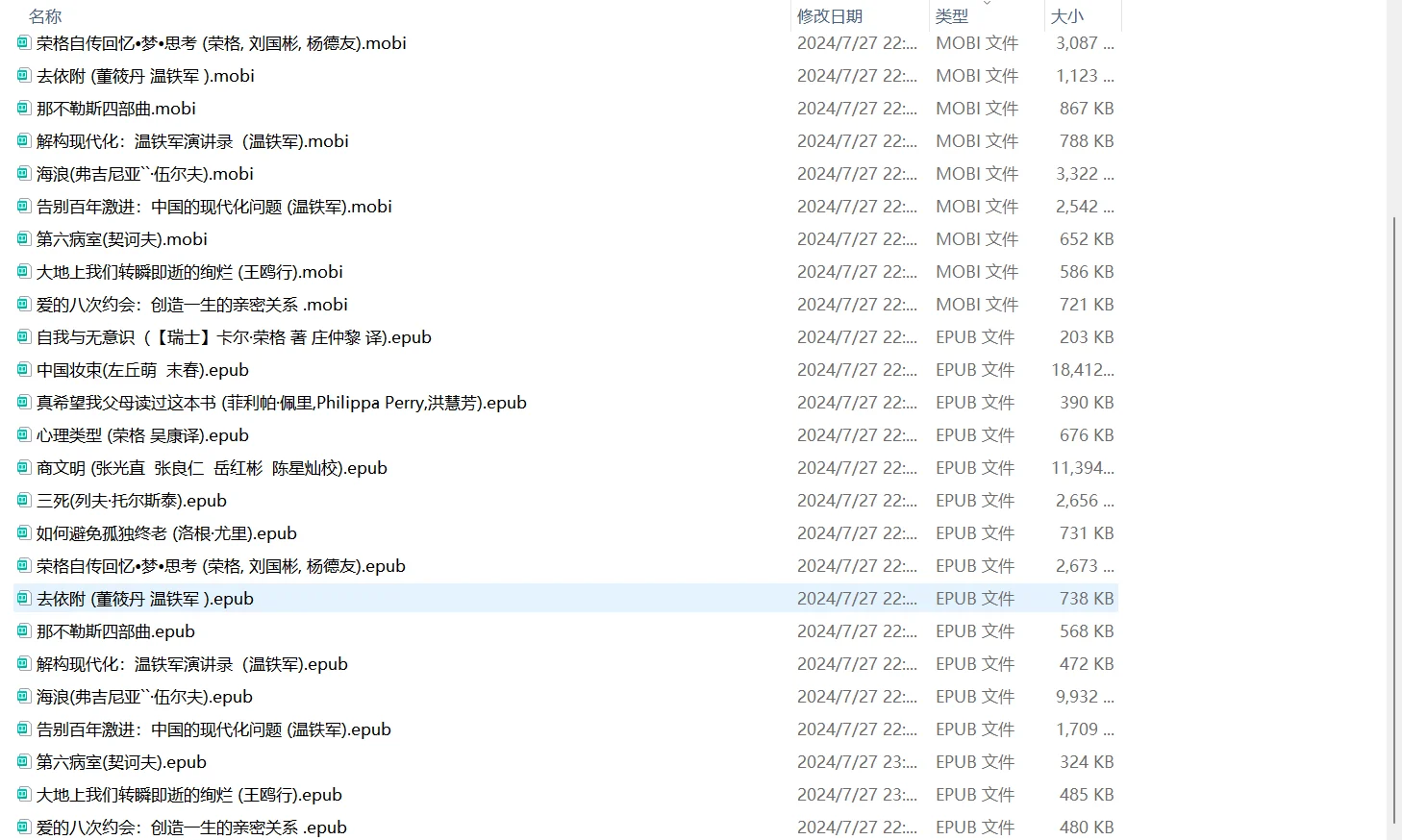
Task: Click file icon of 大地上我们转瞬即逝的绚烂.mobi
Action: (x=24, y=272)
